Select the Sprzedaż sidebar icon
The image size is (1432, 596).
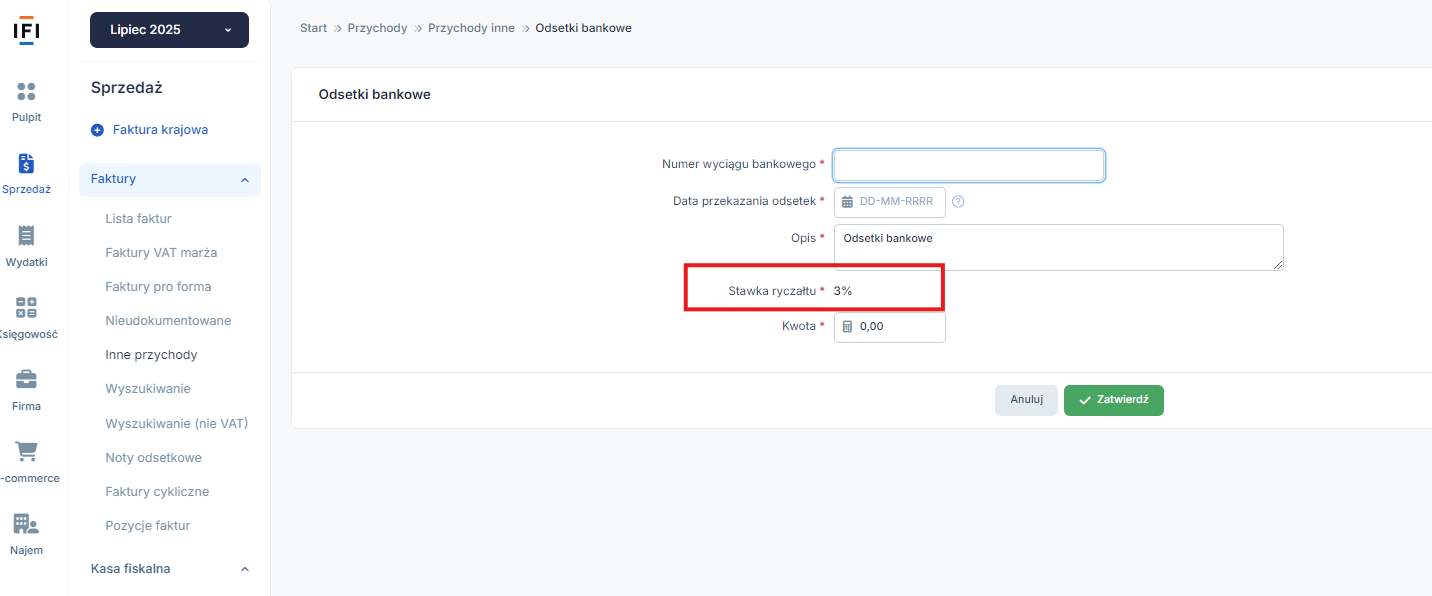coord(27,164)
